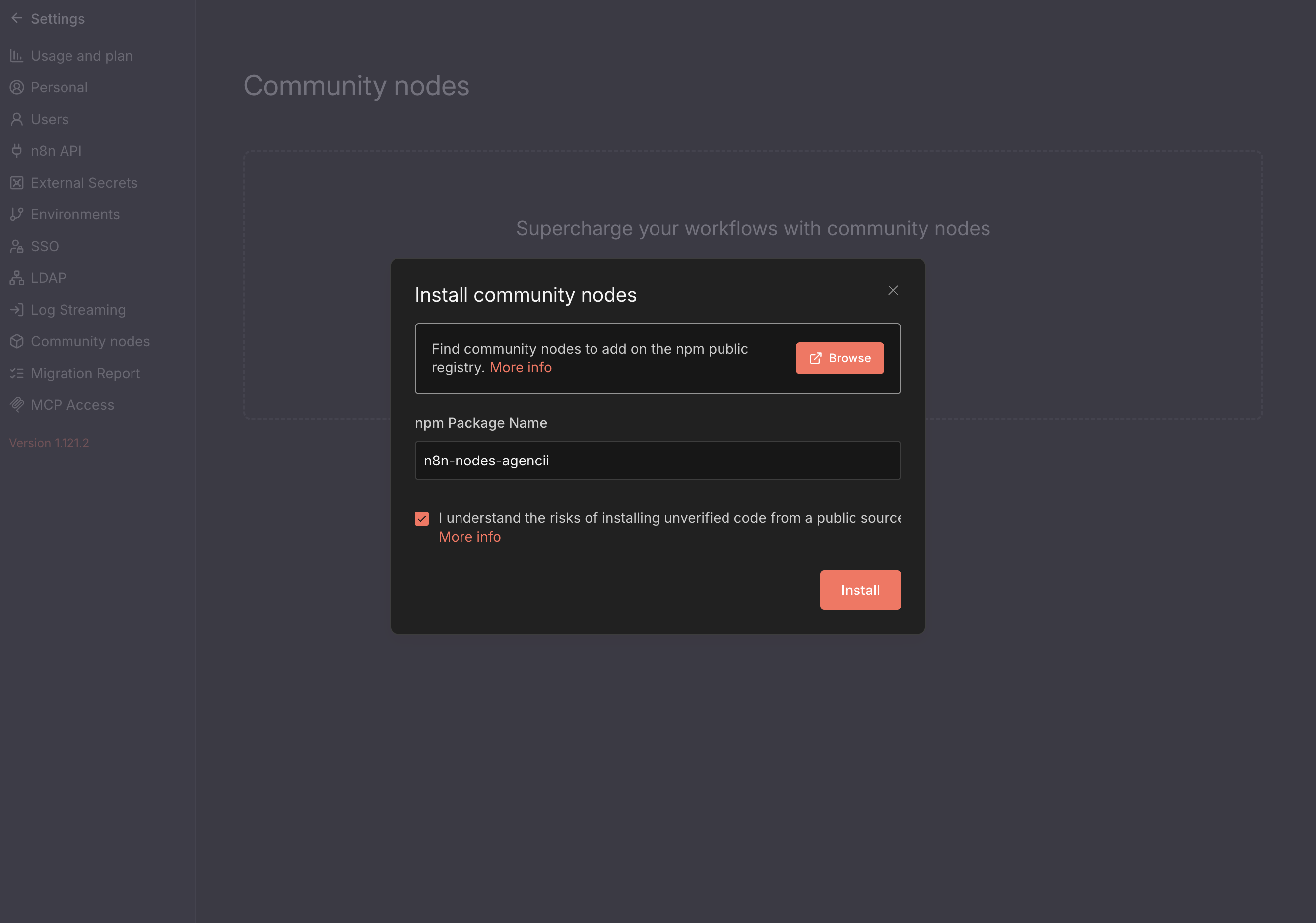
Task: Select the Environments branching icon
Action: (16, 214)
